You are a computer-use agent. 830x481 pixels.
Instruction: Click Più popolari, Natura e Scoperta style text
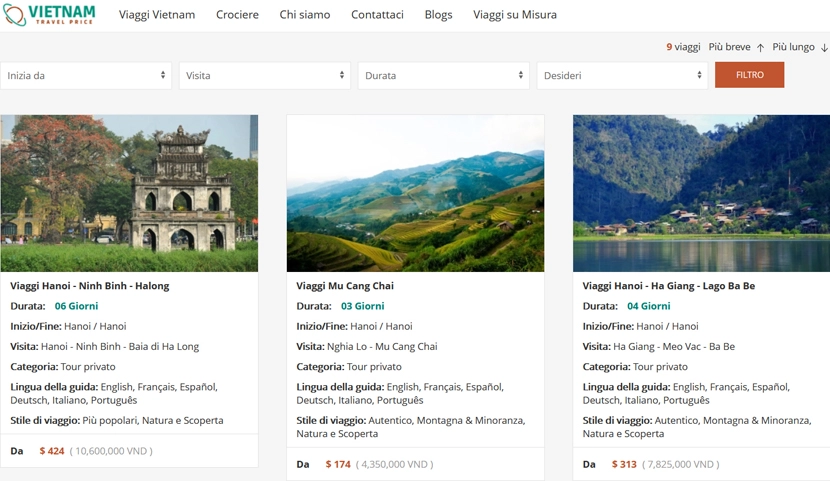point(153,421)
